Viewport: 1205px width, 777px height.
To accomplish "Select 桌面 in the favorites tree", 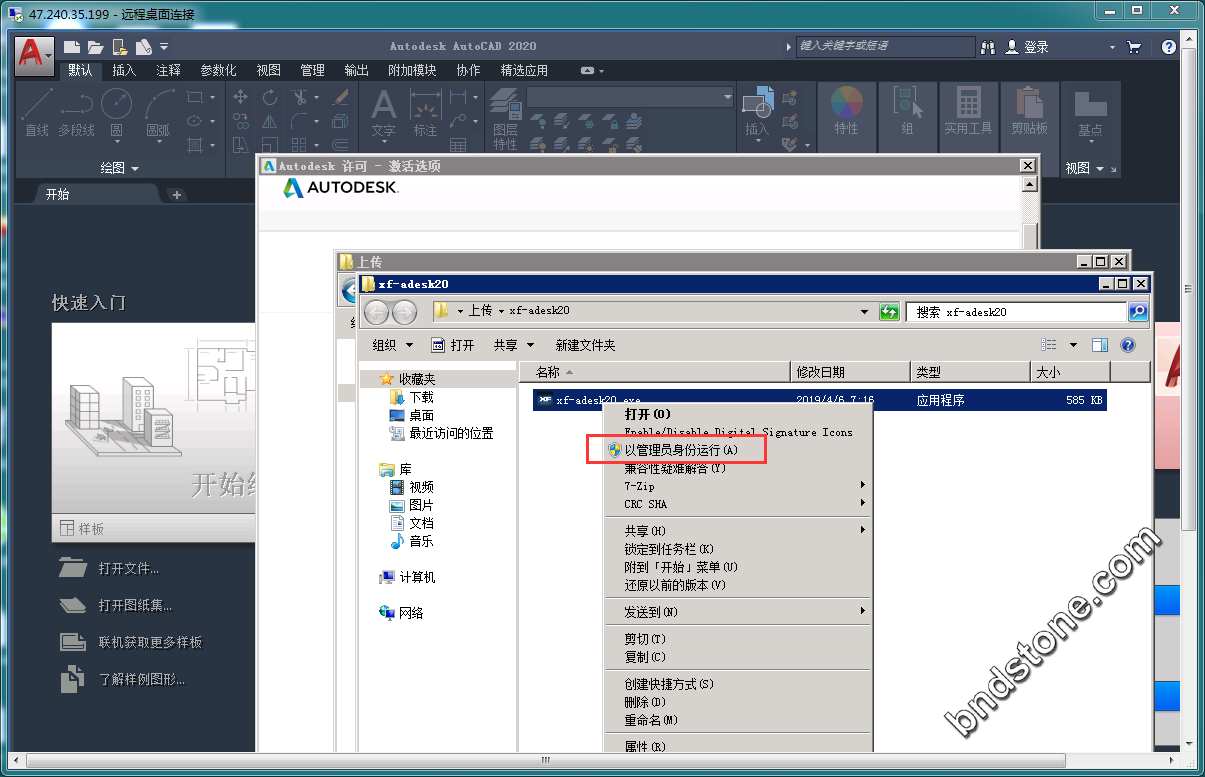I will click(x=421, y=415).
